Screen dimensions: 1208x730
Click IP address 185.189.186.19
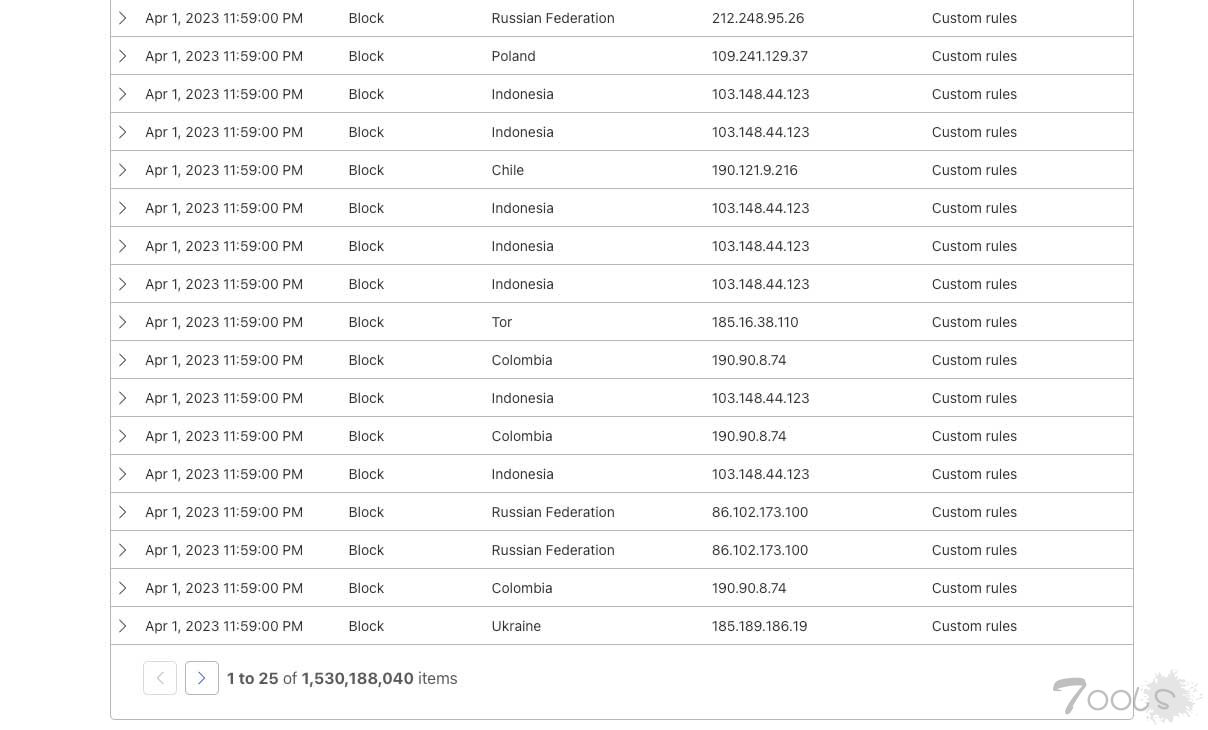[759, 626]
